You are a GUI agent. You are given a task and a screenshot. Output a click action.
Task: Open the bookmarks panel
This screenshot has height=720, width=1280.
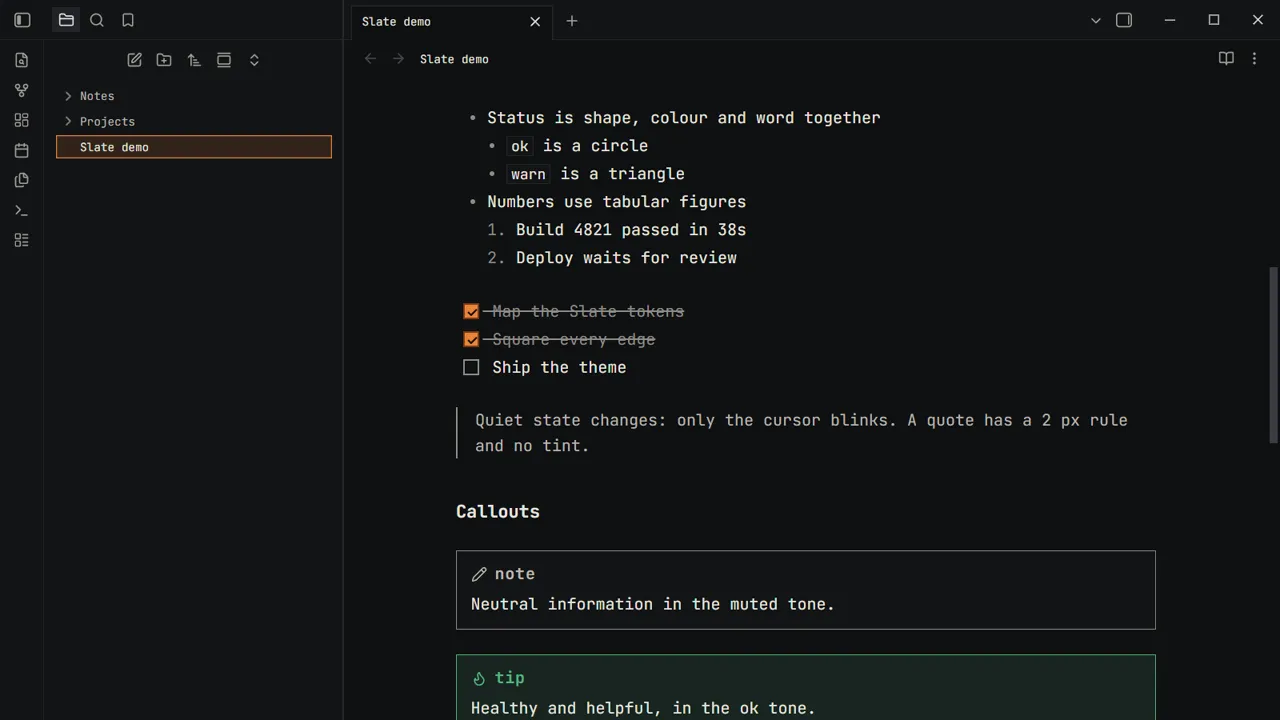tap(128, 20)
